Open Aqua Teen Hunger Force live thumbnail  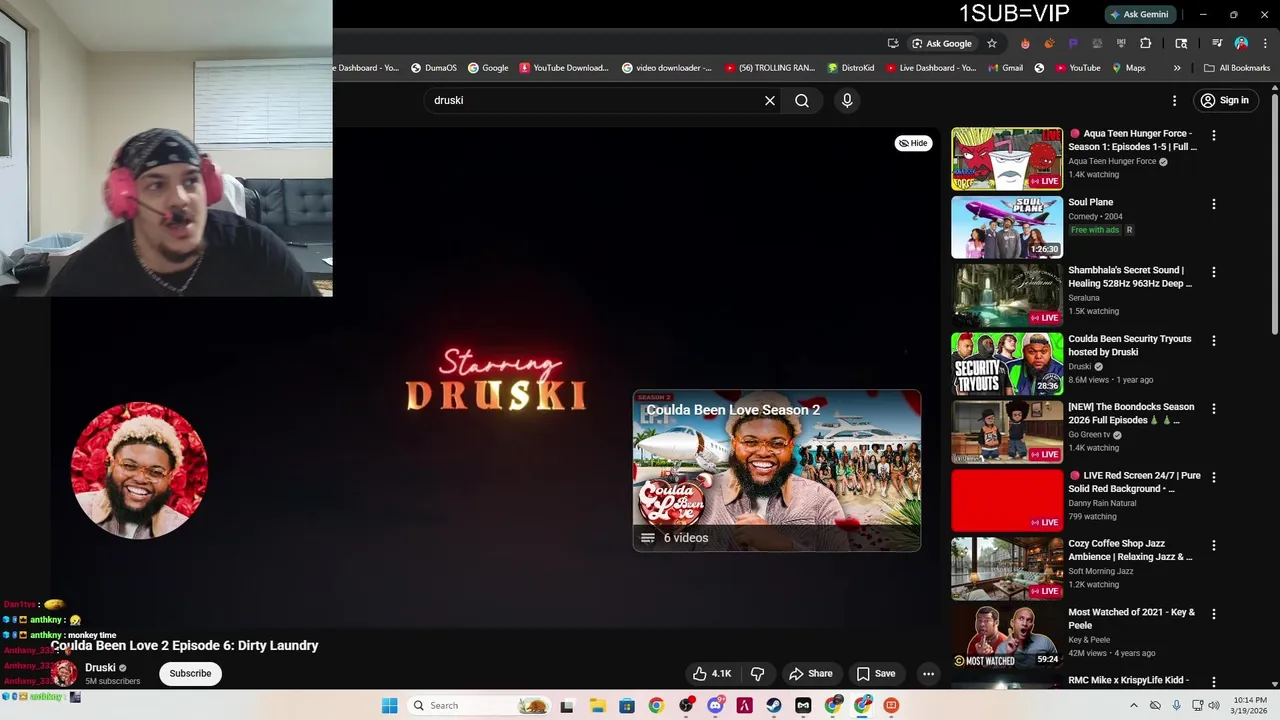click(1007, 158)
